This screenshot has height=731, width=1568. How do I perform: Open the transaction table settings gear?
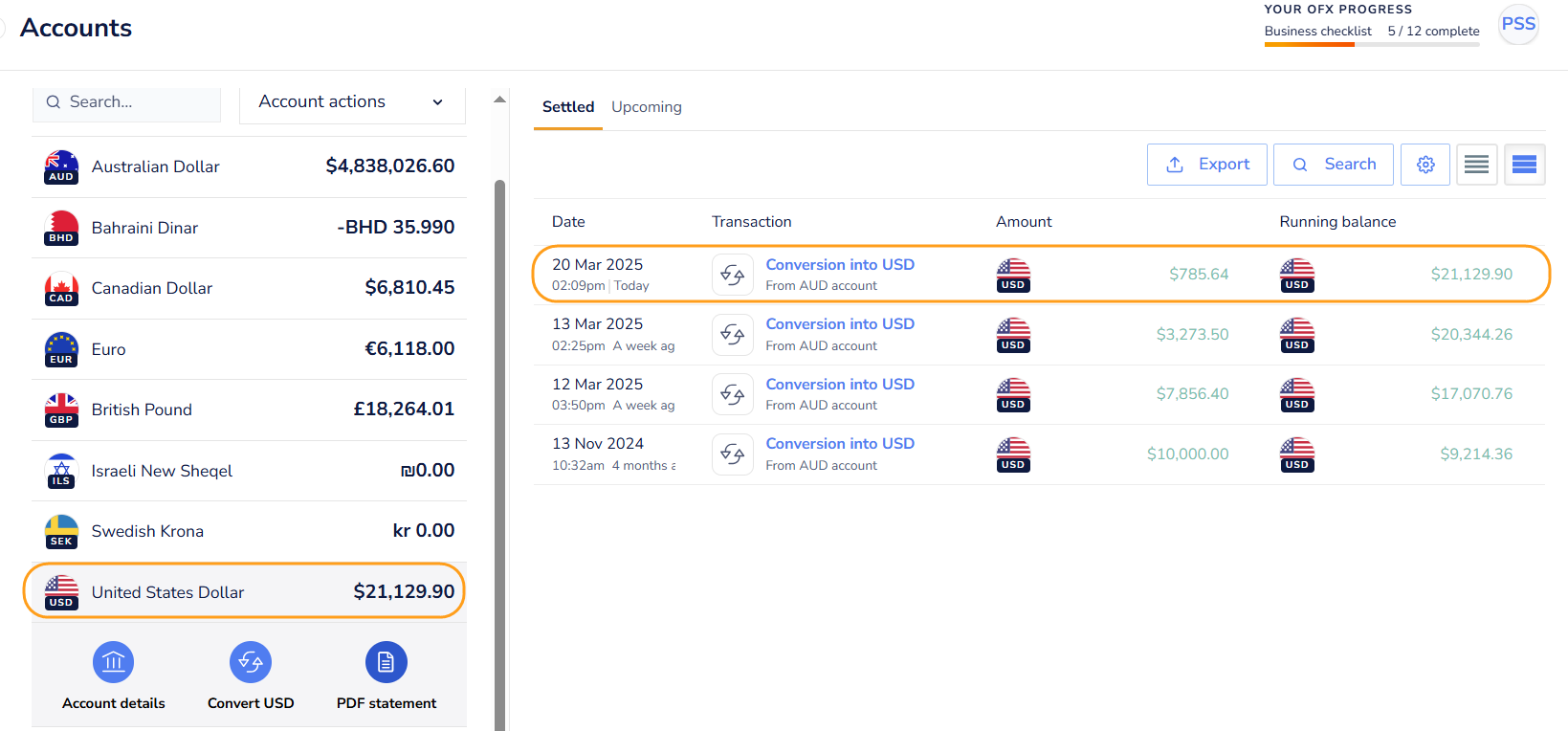coord(1425,165)
